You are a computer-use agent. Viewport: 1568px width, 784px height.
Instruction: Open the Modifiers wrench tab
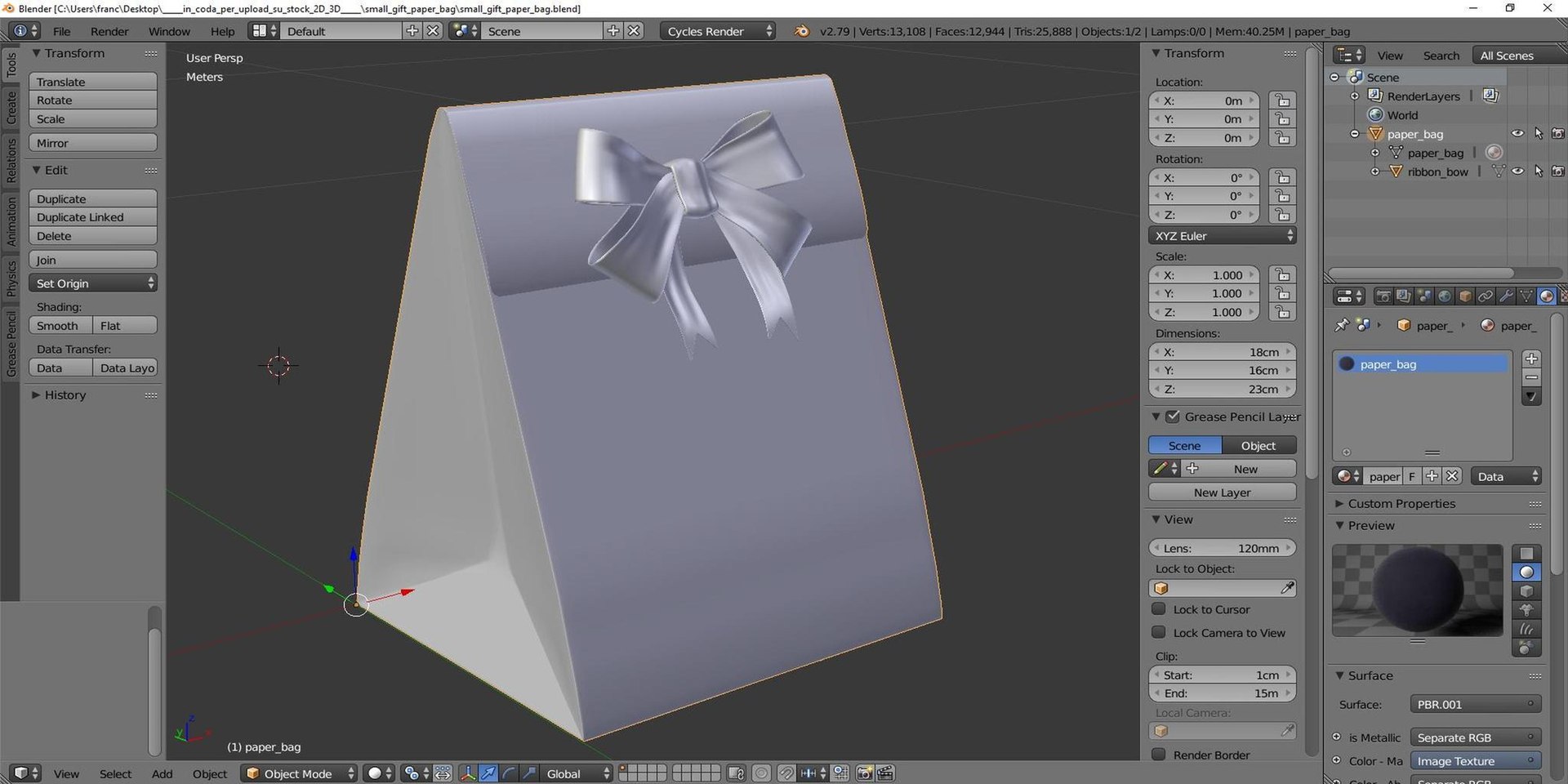(1506, 296)
